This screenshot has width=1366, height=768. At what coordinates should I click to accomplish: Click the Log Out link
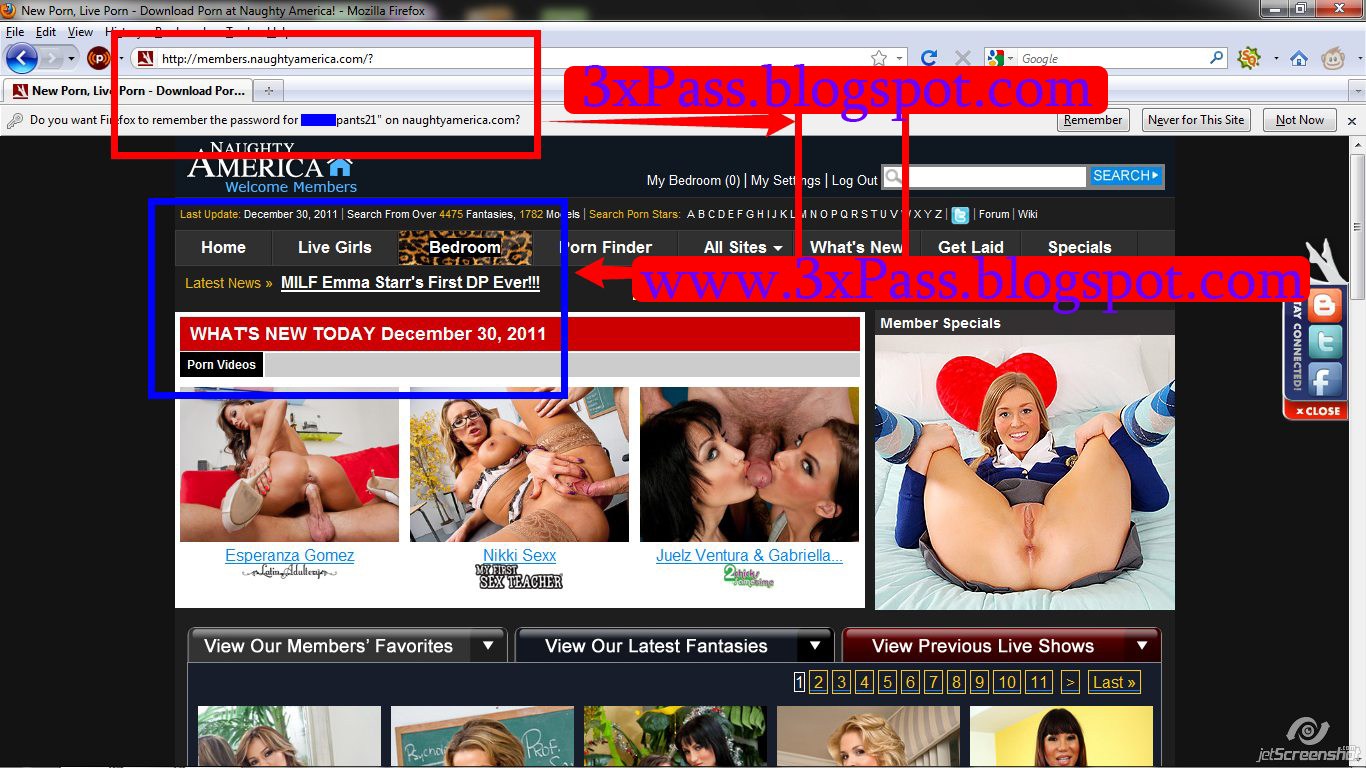(854, 180)
